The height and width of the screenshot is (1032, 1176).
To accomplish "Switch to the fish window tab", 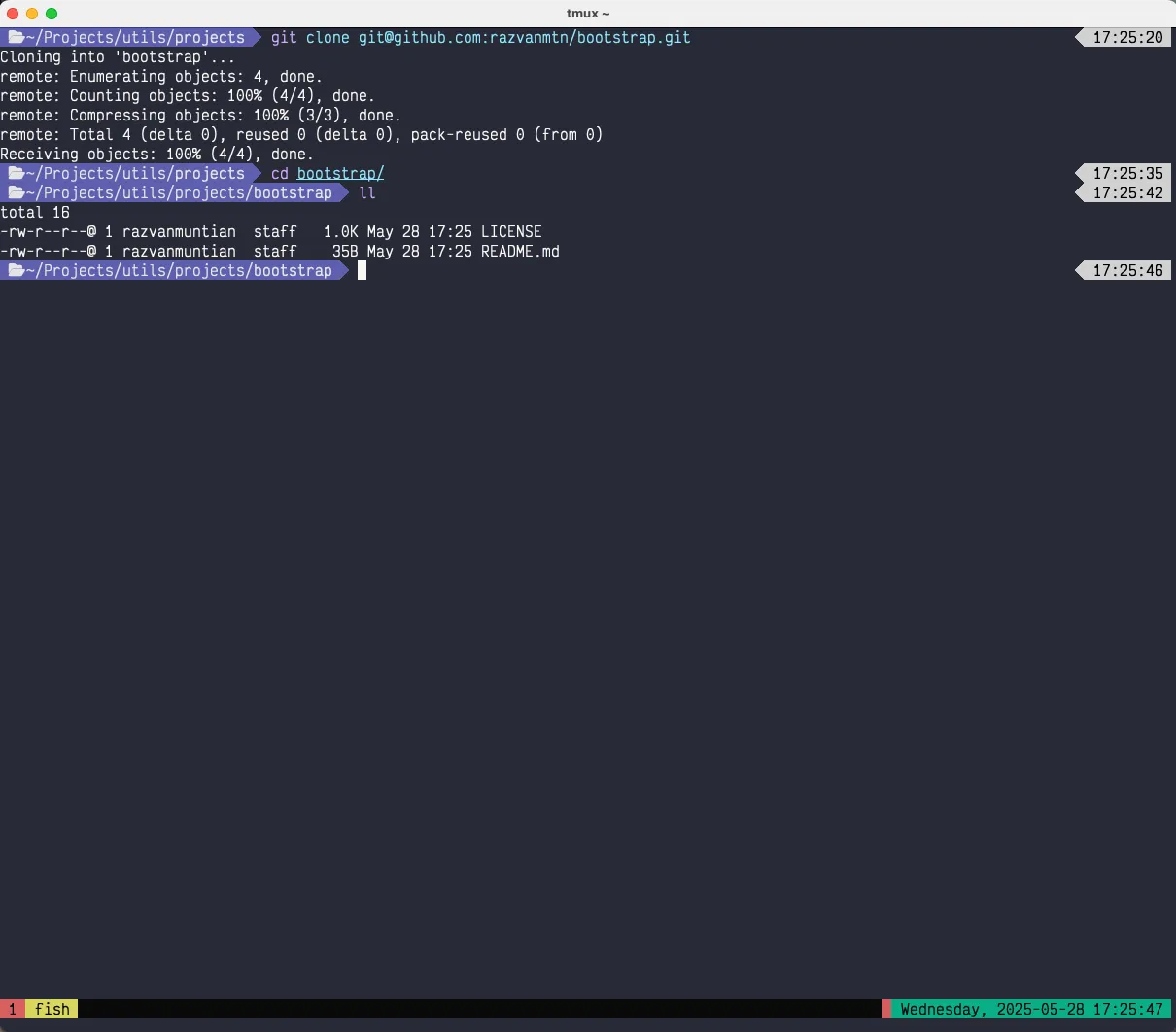I will tap(52, 1009).
